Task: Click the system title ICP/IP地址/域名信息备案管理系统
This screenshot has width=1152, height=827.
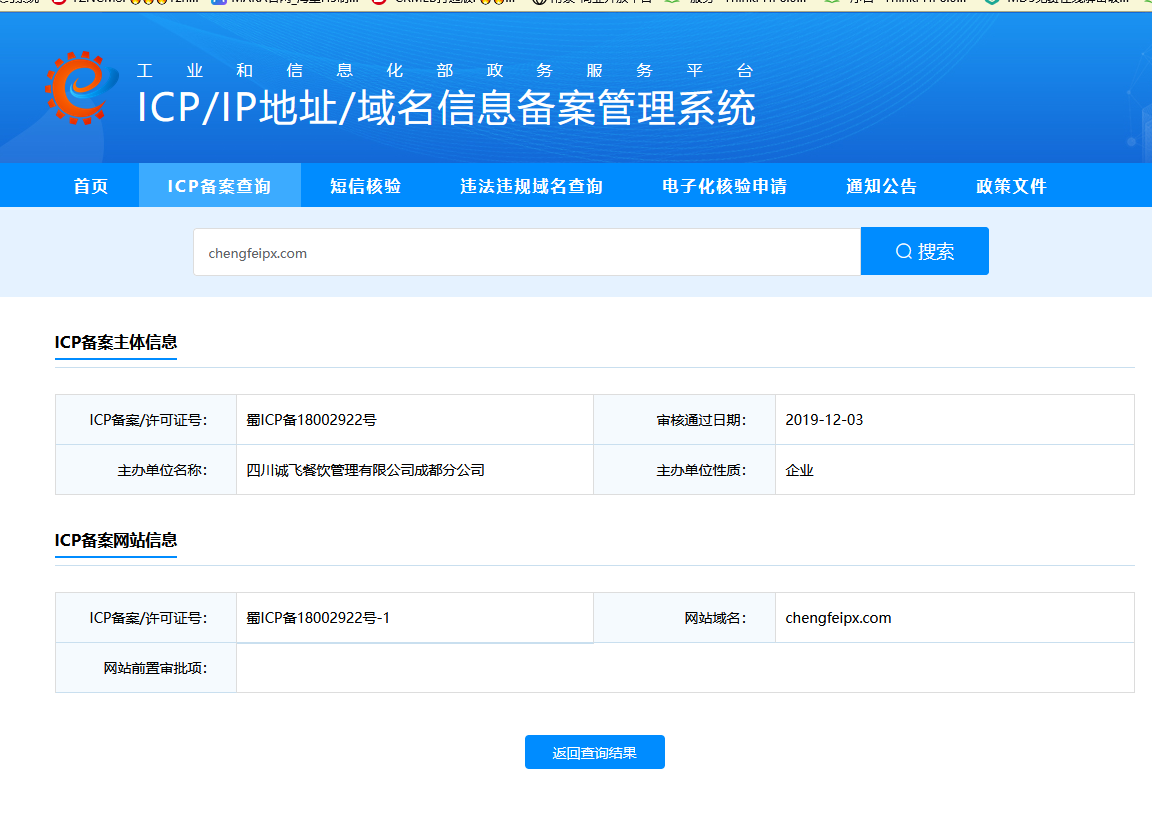Action: tap(446, 108)
